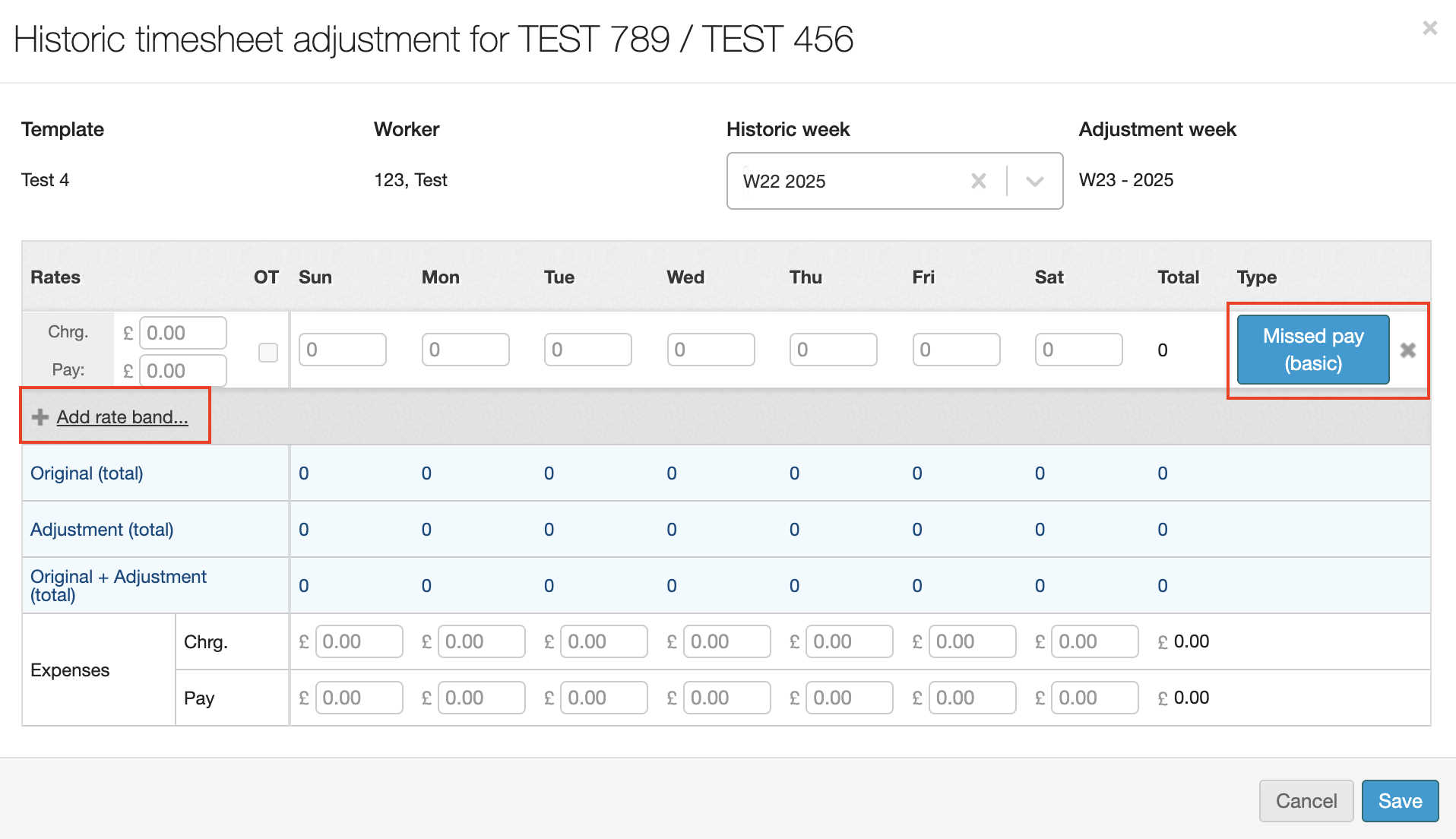Viewport: 1456px width, 839px height.
Task: Select the Wednesday hours input
Action: pyautogui.click(x=711, y=350)
